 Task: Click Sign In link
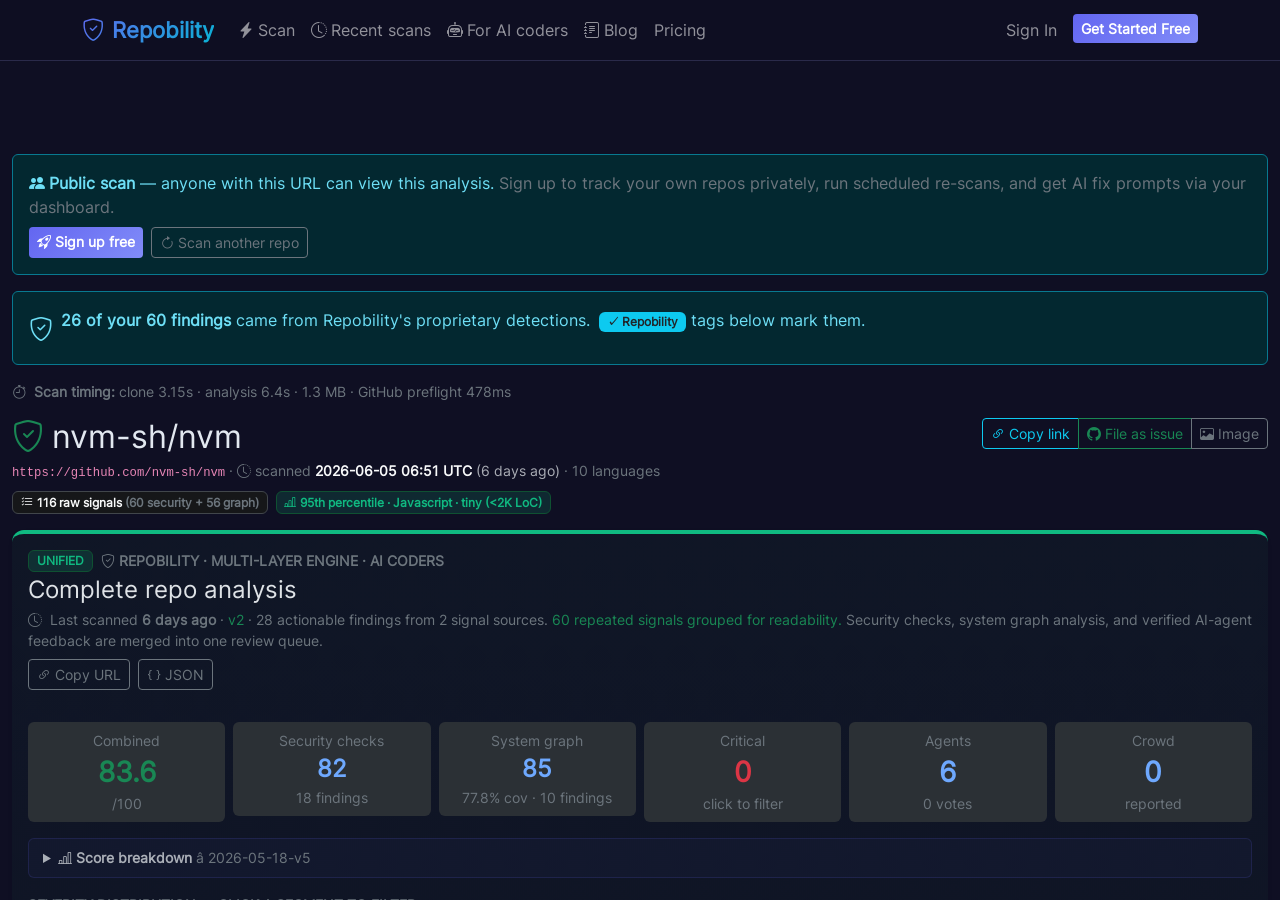1031,30
